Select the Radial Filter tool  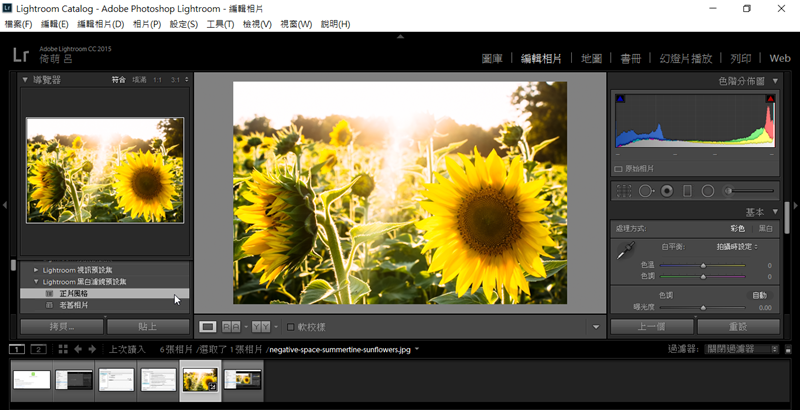(x=708, y=190)
